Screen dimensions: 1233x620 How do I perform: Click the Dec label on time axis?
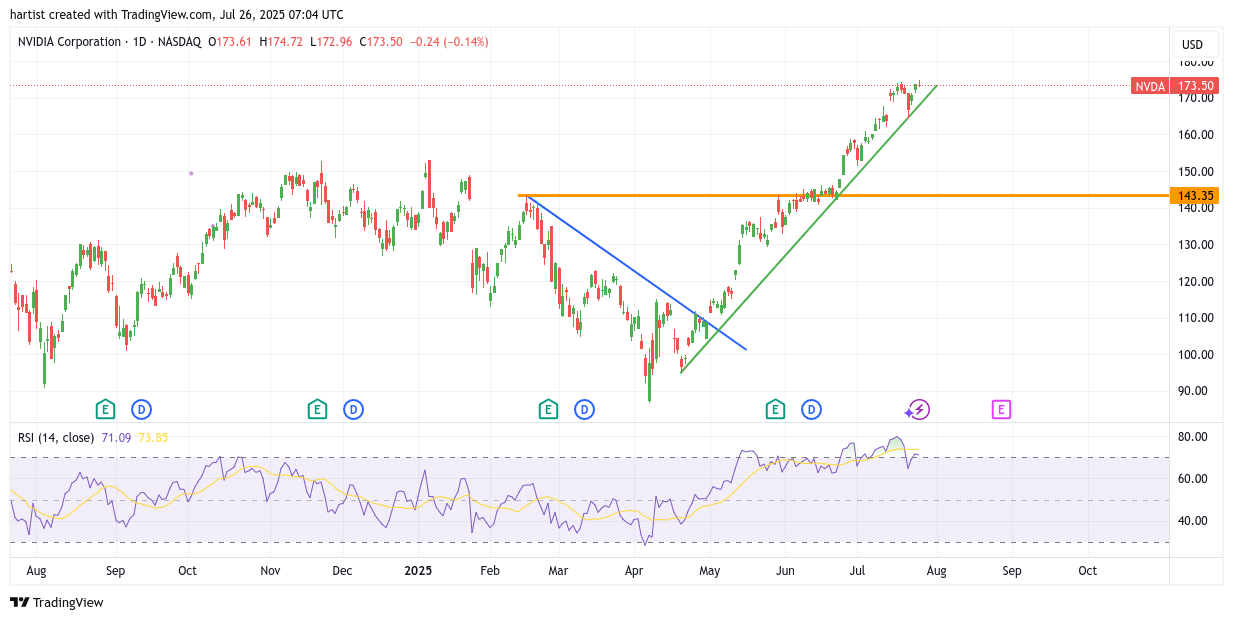click(342, 571)
